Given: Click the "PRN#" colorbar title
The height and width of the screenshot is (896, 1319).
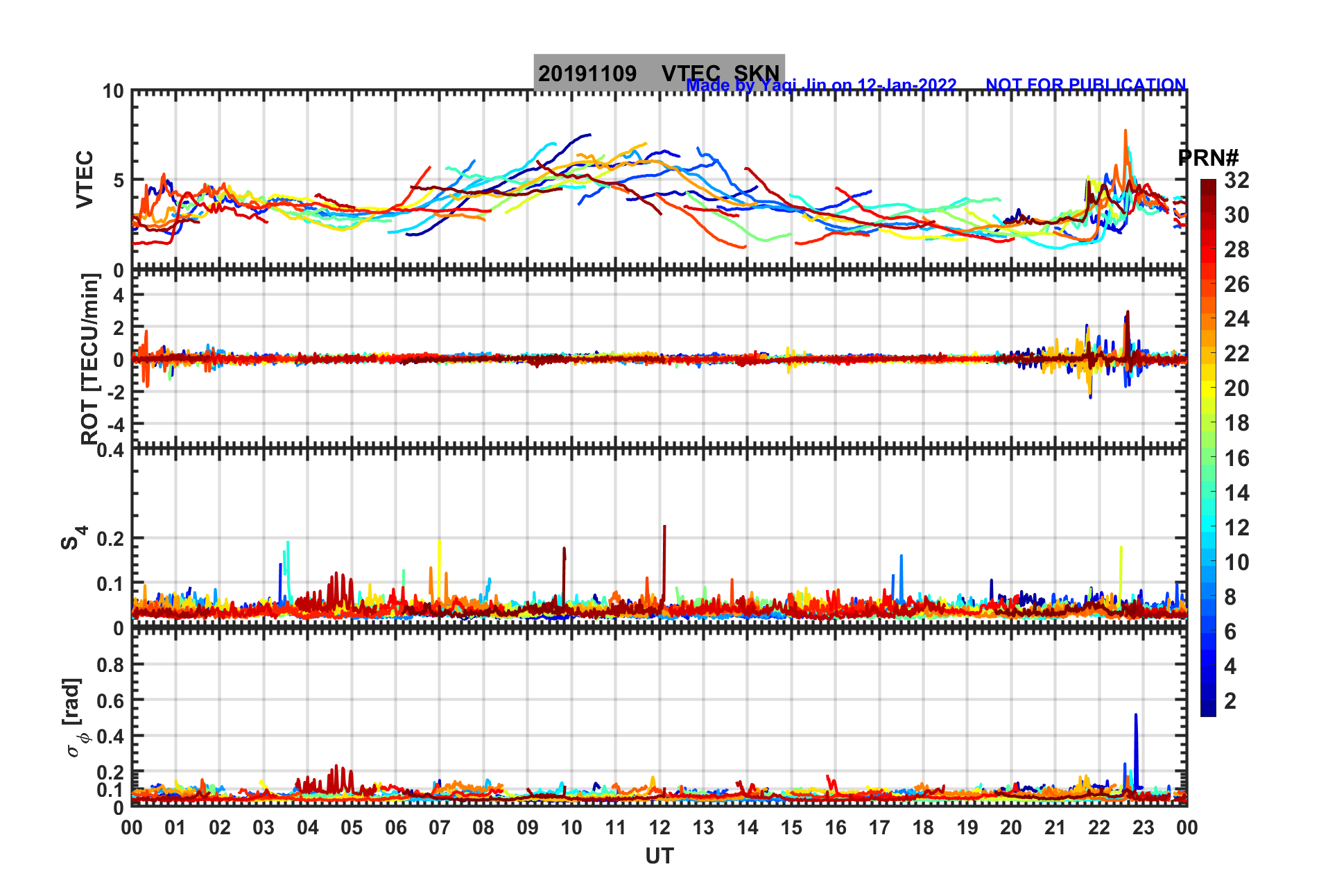Looking at the screenshot, I should [1209, 158].
